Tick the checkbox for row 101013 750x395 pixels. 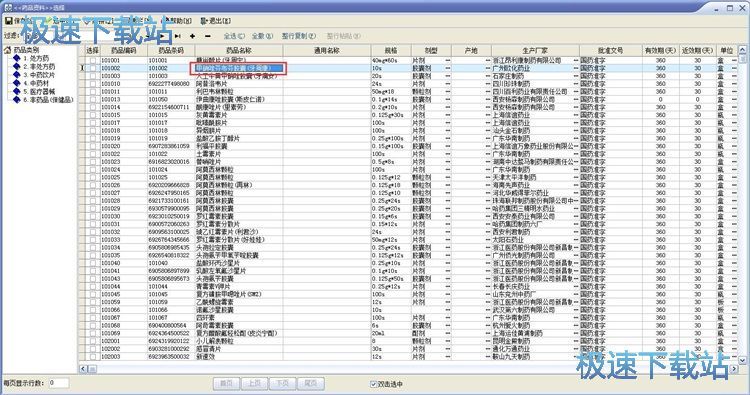[93, 99]
